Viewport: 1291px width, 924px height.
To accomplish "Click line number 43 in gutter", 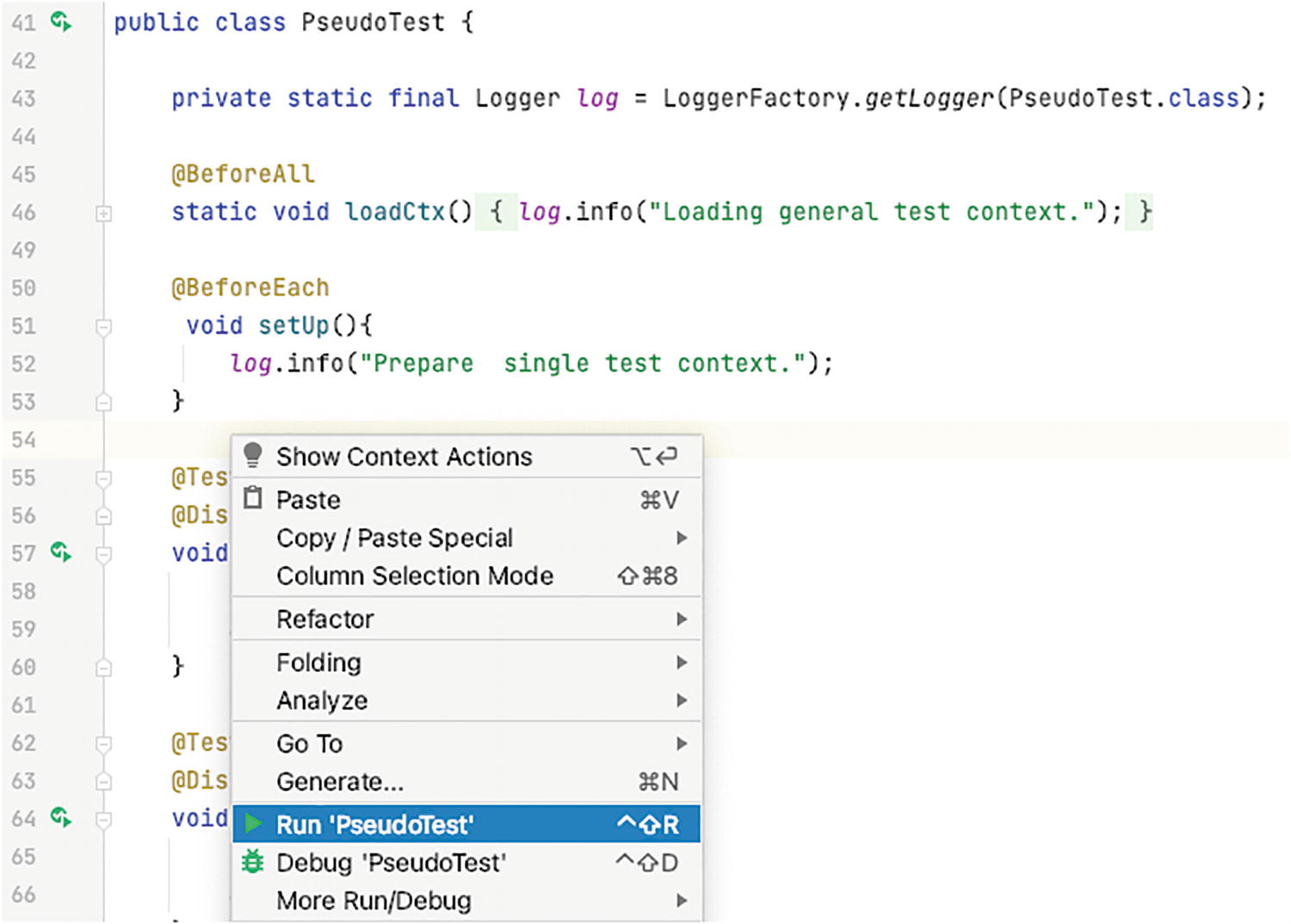I will (x=24, y=99).
